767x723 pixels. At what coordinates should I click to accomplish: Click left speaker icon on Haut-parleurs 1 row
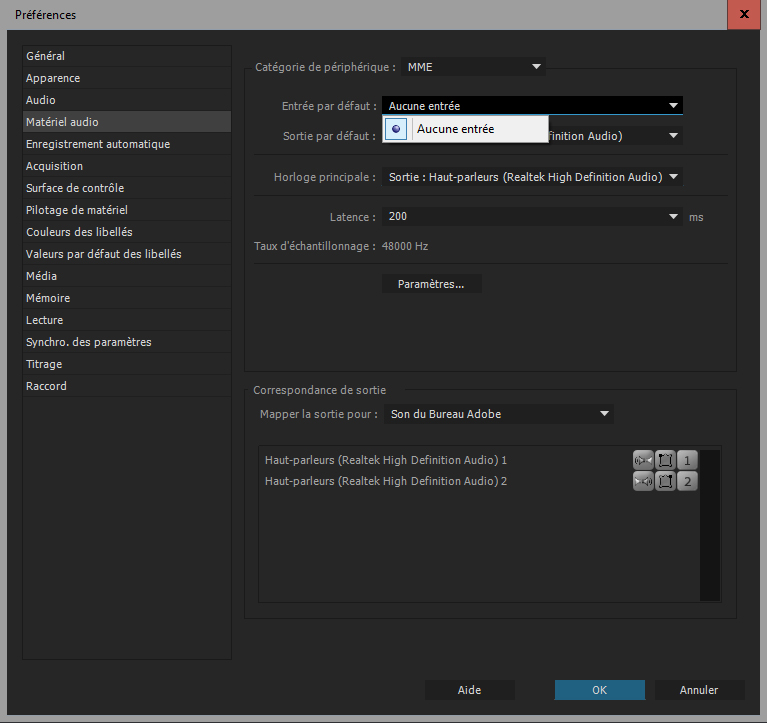click(642, 460)
